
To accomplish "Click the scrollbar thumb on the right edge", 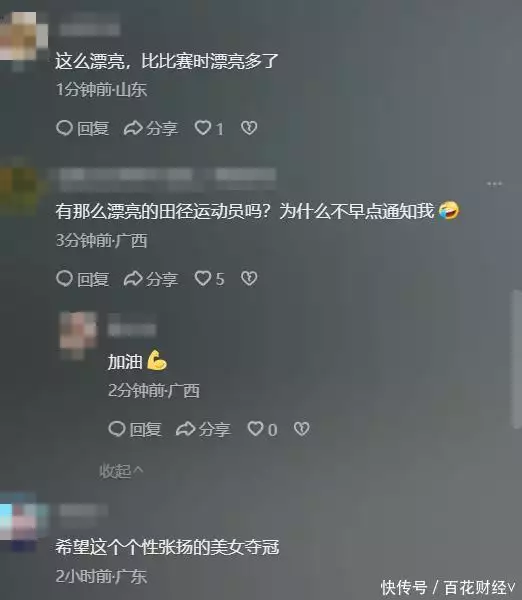I will 517,359.
